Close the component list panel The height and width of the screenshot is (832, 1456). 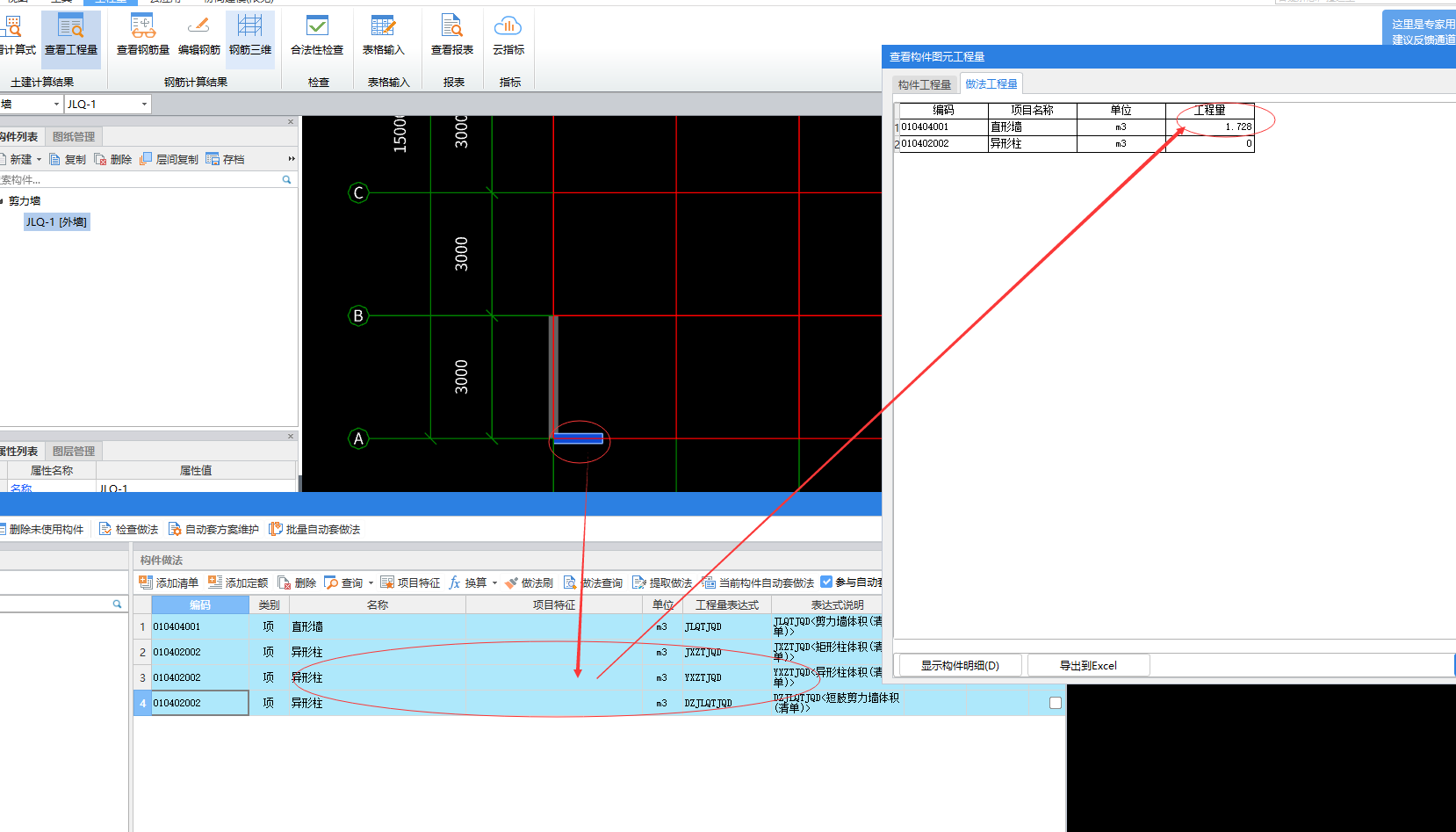click(291, 122)
